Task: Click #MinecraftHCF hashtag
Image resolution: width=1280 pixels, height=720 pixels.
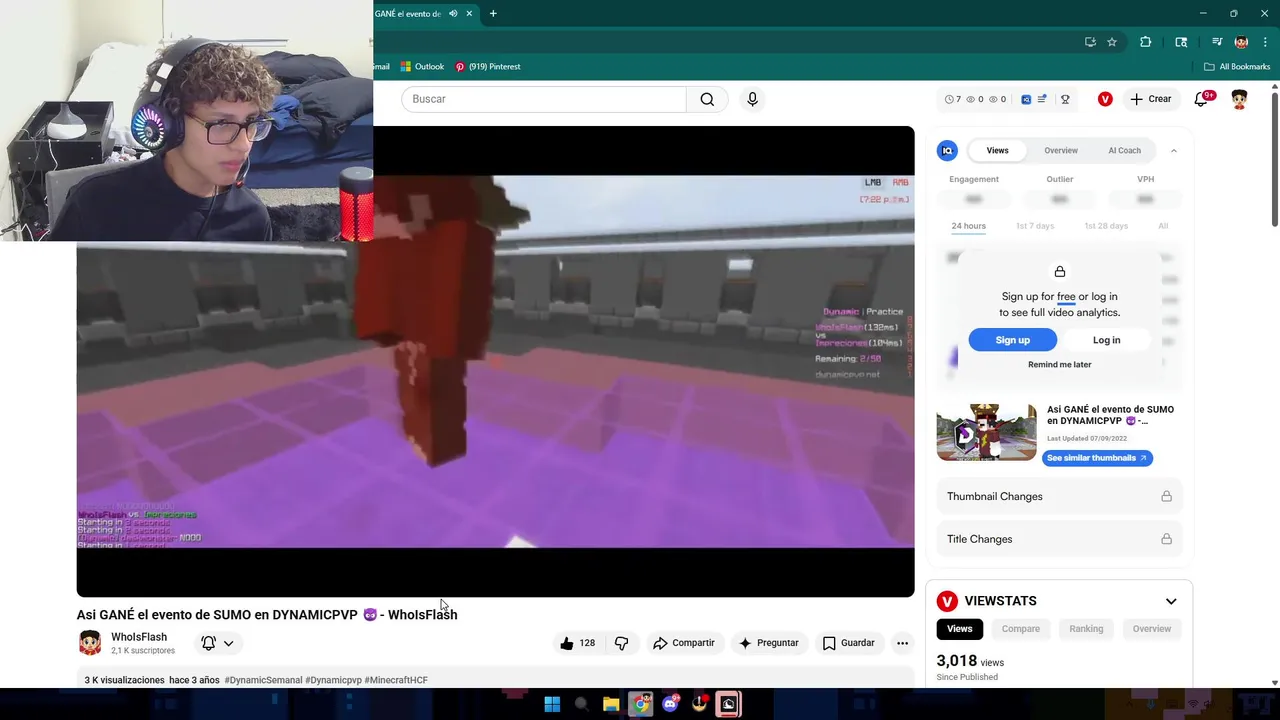Action: (396, 680)
